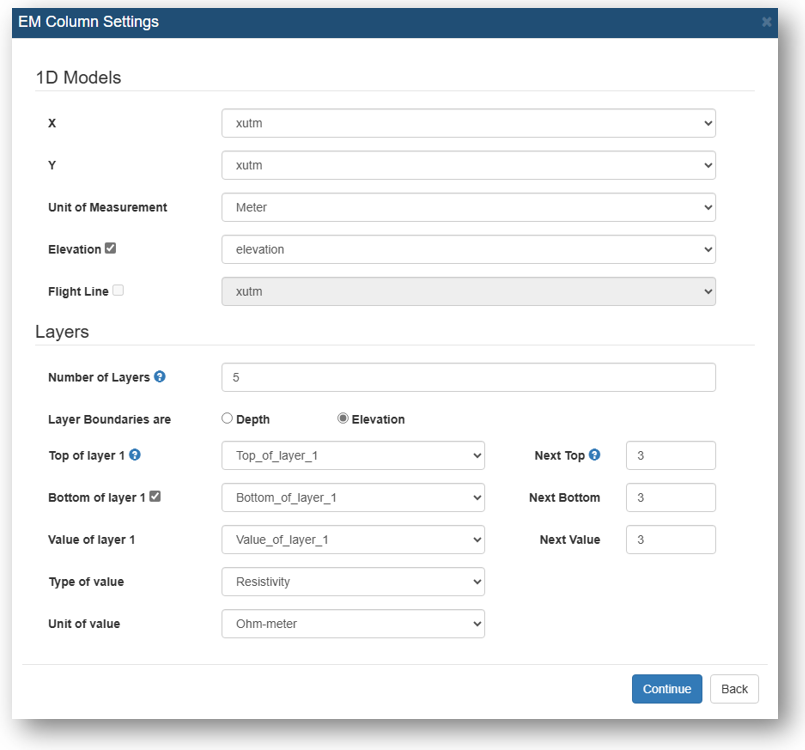
Task: Open the Value of layer 1 dropdown
Action: 353,540
